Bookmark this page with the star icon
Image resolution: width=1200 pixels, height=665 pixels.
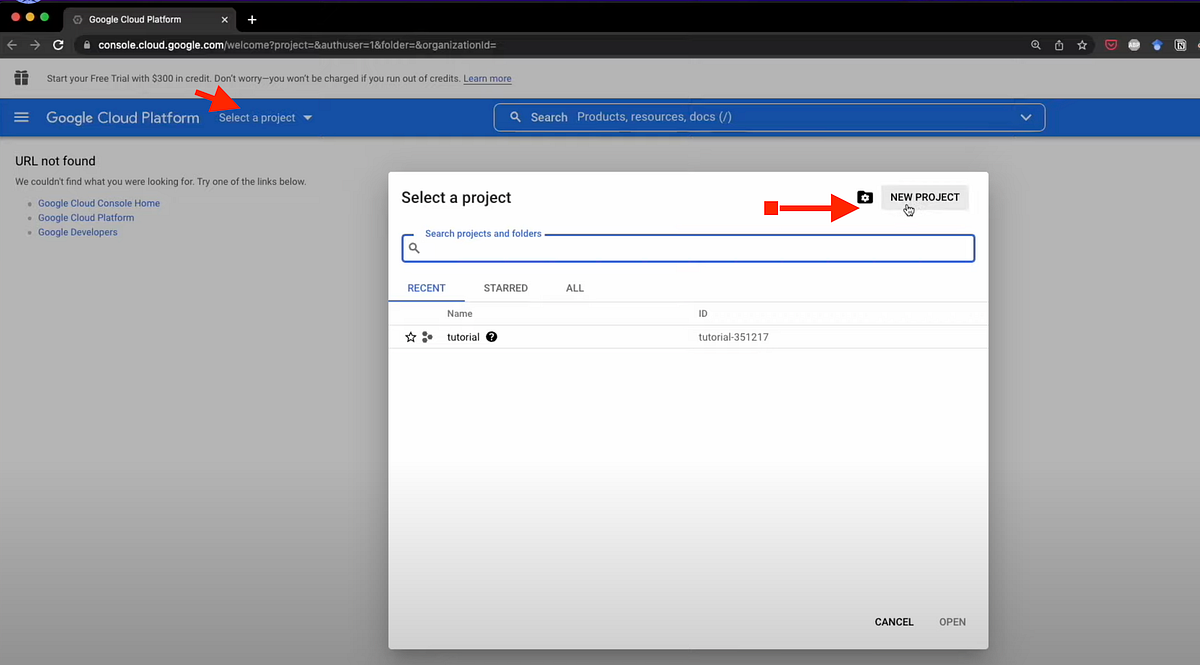[x=1082, y=45]
